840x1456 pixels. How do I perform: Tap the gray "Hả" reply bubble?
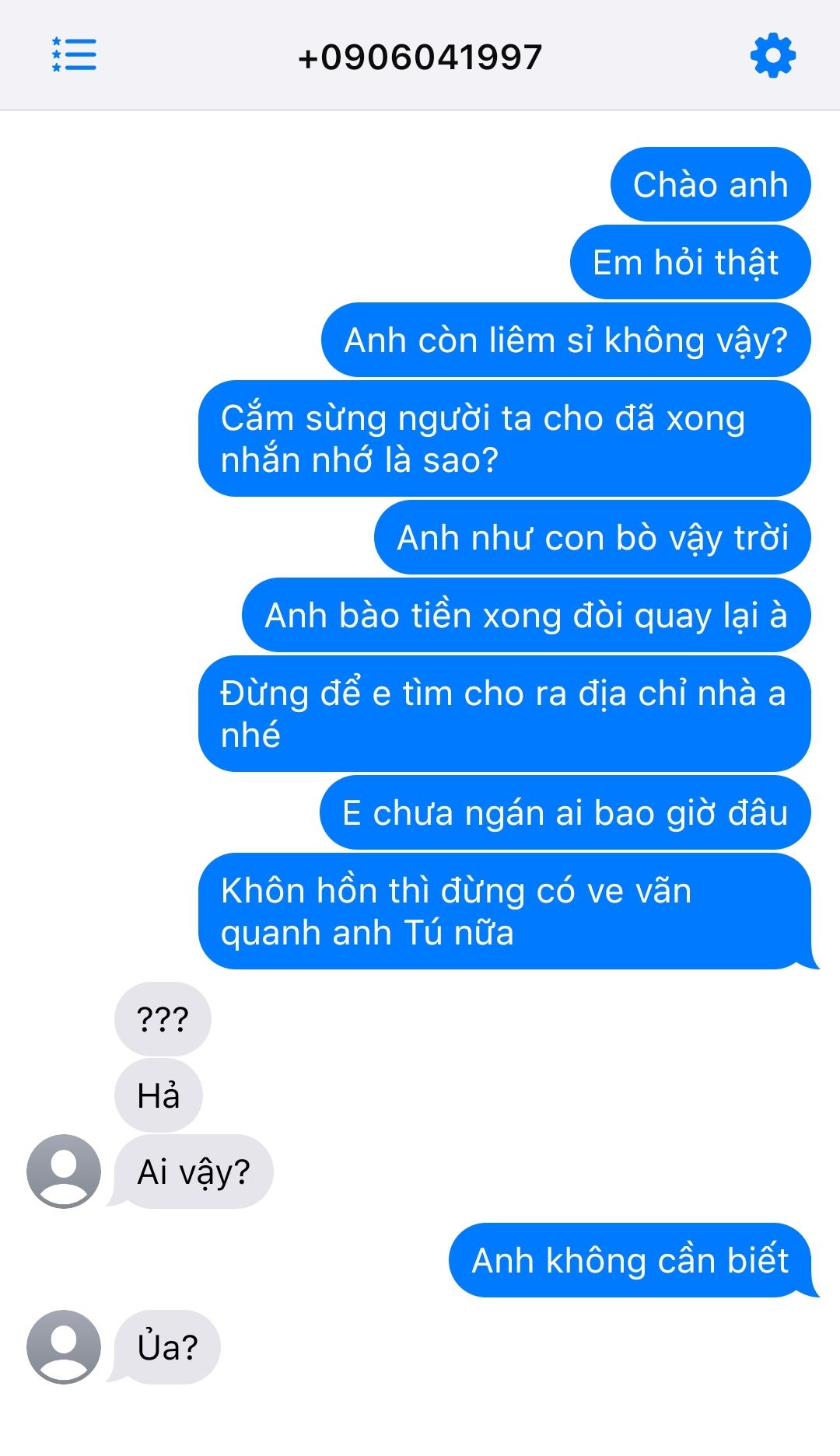point(159,1095)
